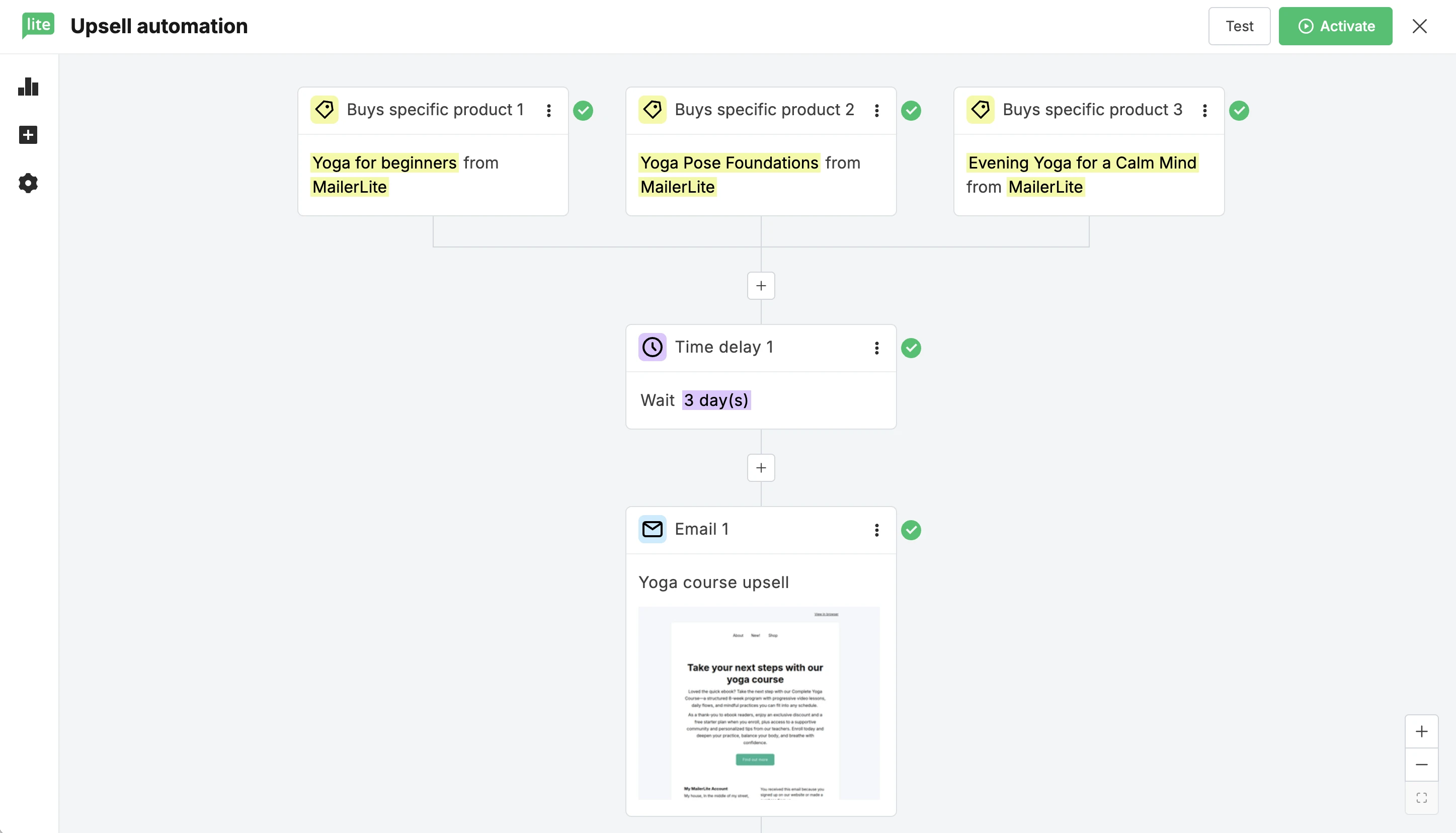Zoom in the canvas with plus control
The width and height of the screenshot is (1456, 833).
click(1421, 731)
